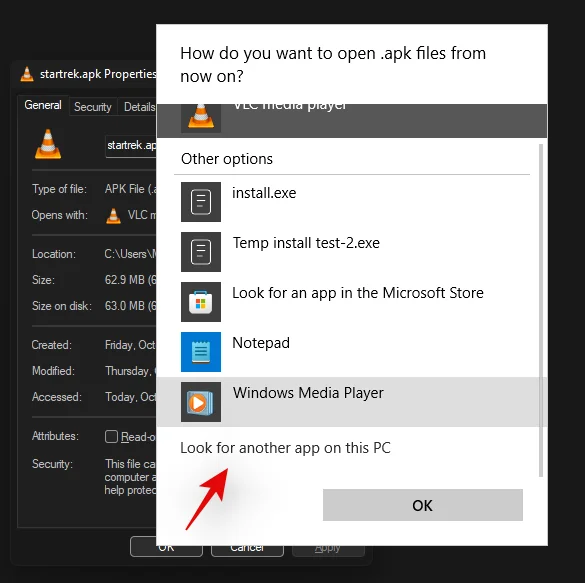Click the Created date value starting Friday
This screenshot has height=583, width=585.
pos(130,345)
